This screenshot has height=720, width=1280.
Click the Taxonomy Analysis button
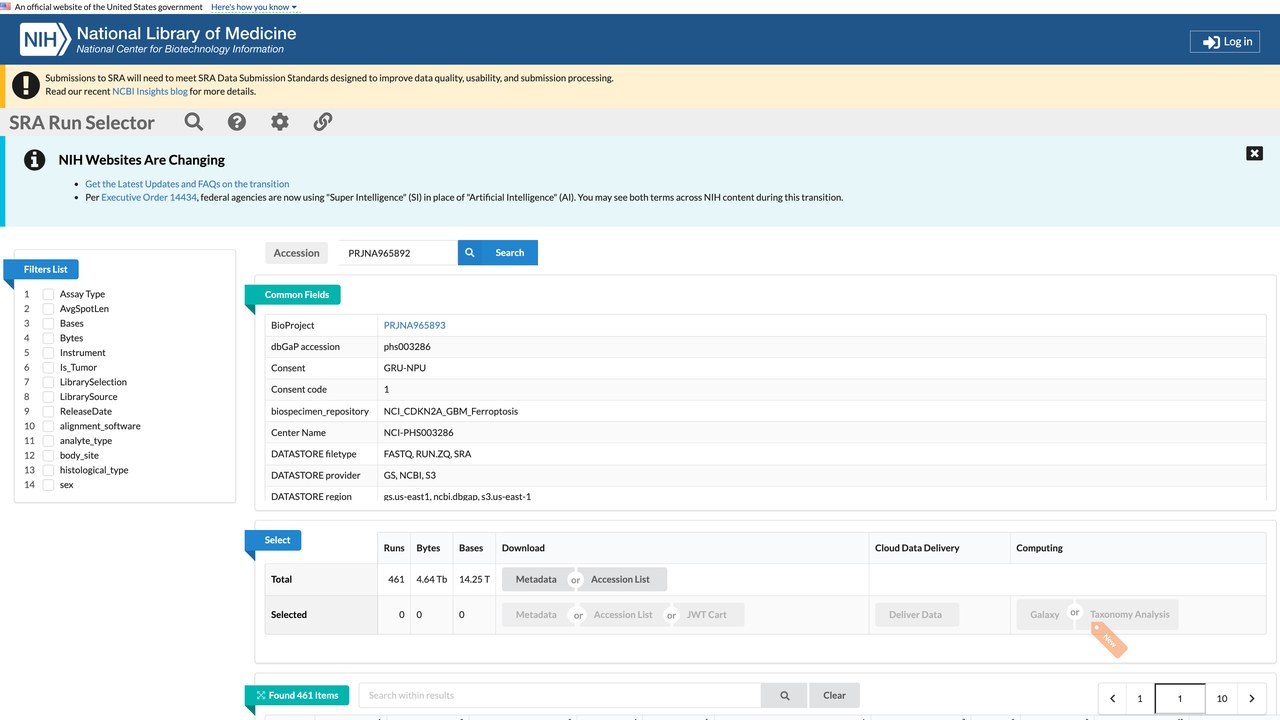coord(1129,615)
